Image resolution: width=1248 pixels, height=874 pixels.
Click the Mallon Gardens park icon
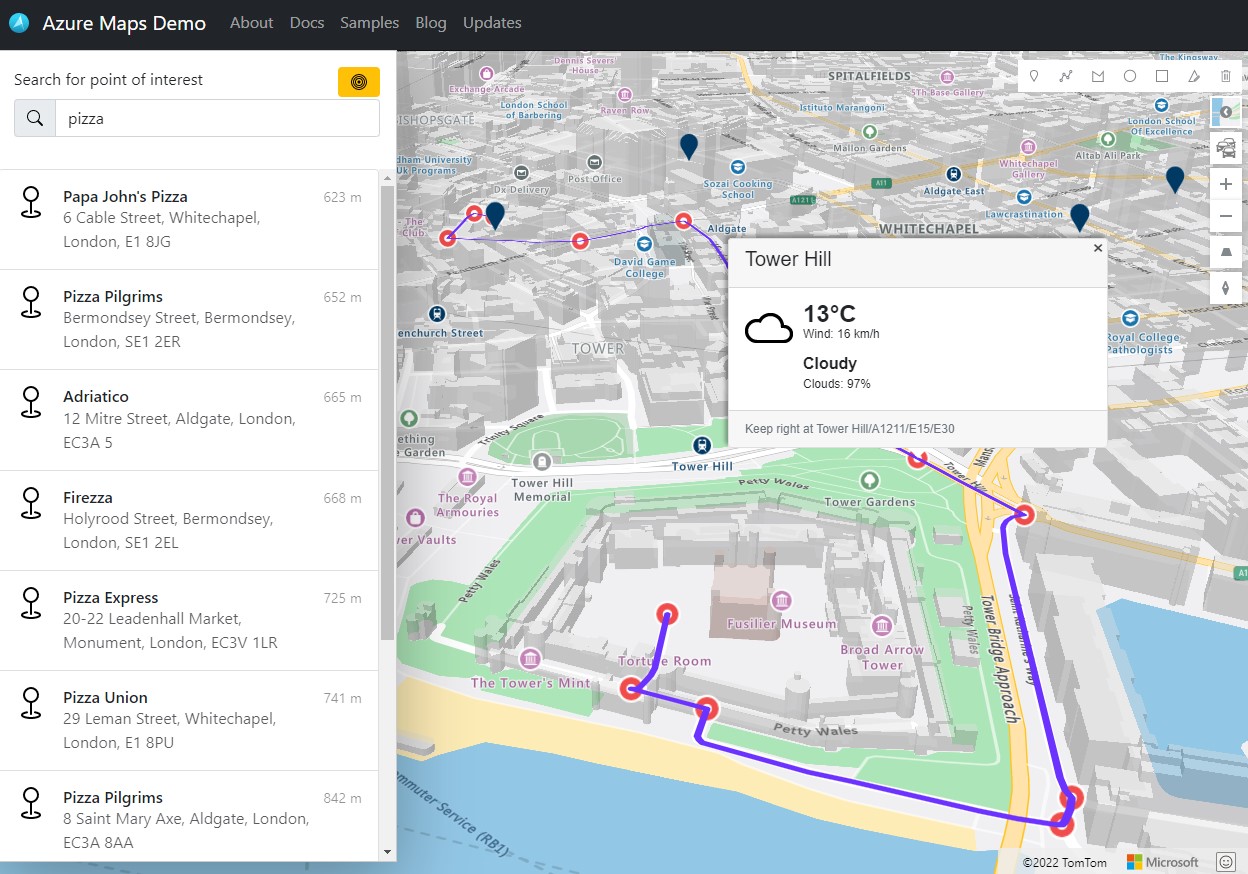coord(870,131)
